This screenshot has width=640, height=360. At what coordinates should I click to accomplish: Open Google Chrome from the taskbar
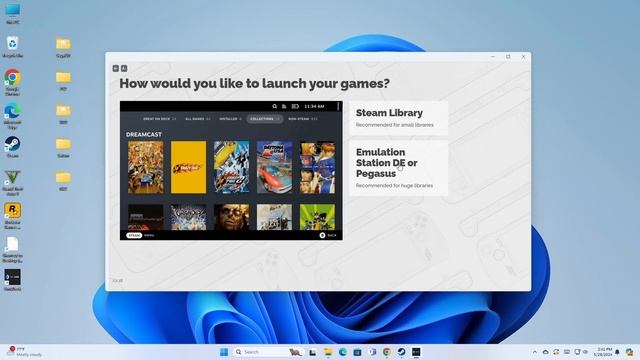(387, 352)
